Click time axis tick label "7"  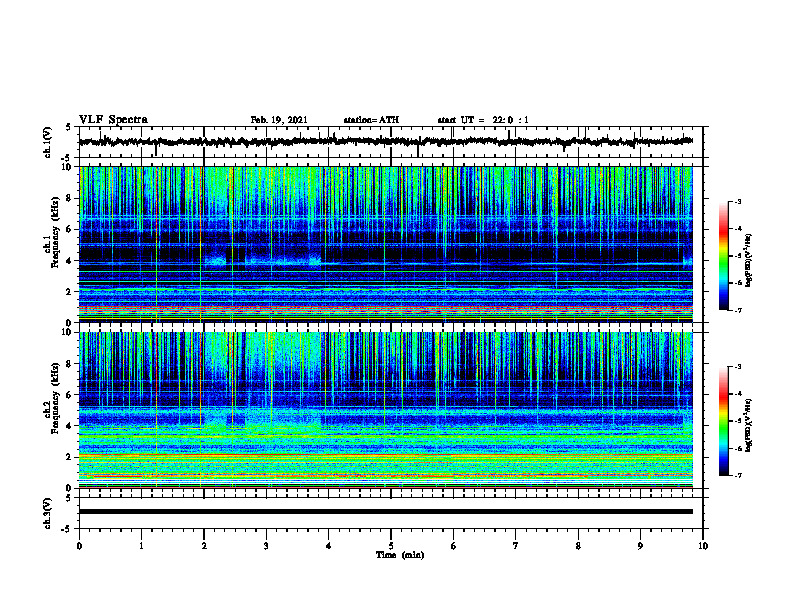516,546
